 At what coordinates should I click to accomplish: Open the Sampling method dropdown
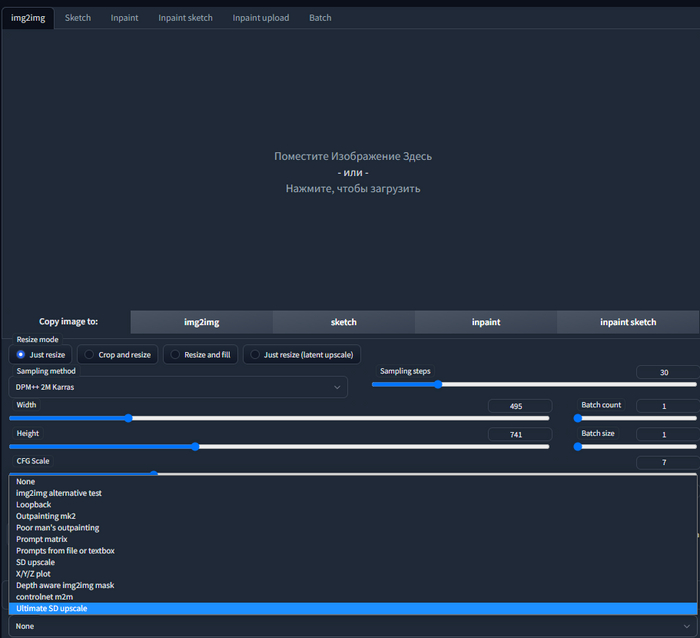point(177,387)
